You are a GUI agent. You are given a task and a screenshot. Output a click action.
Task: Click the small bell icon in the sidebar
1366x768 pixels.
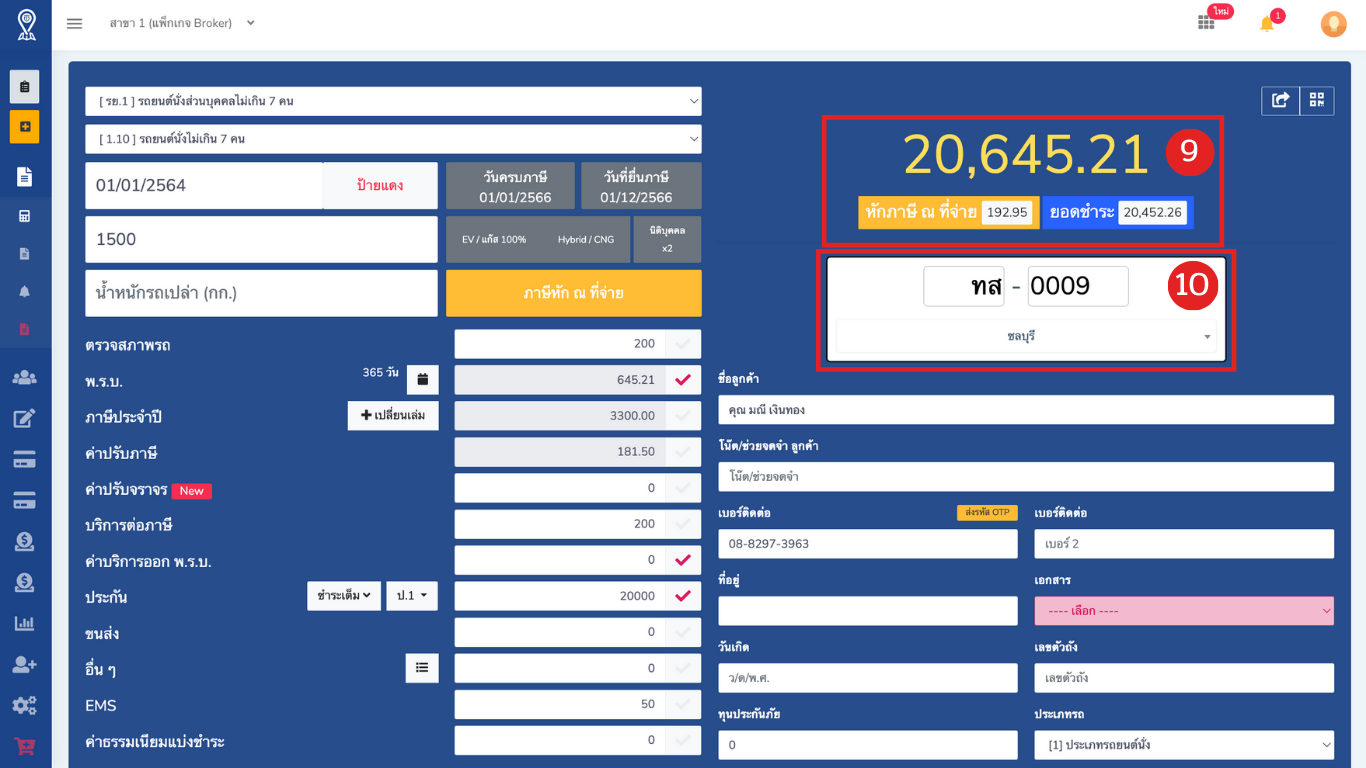point(25,291)
